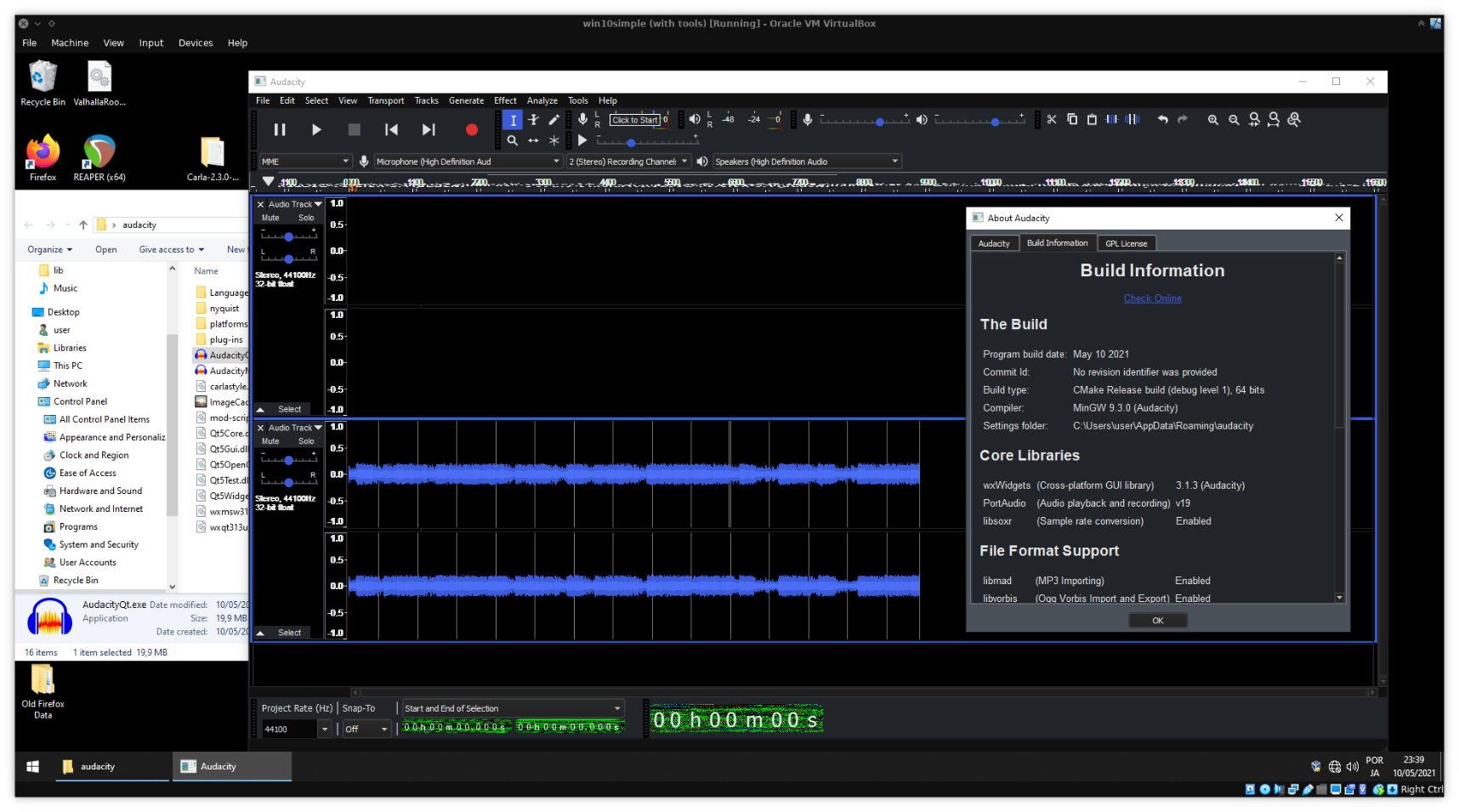Click Select button on first track

pos(289,409)
